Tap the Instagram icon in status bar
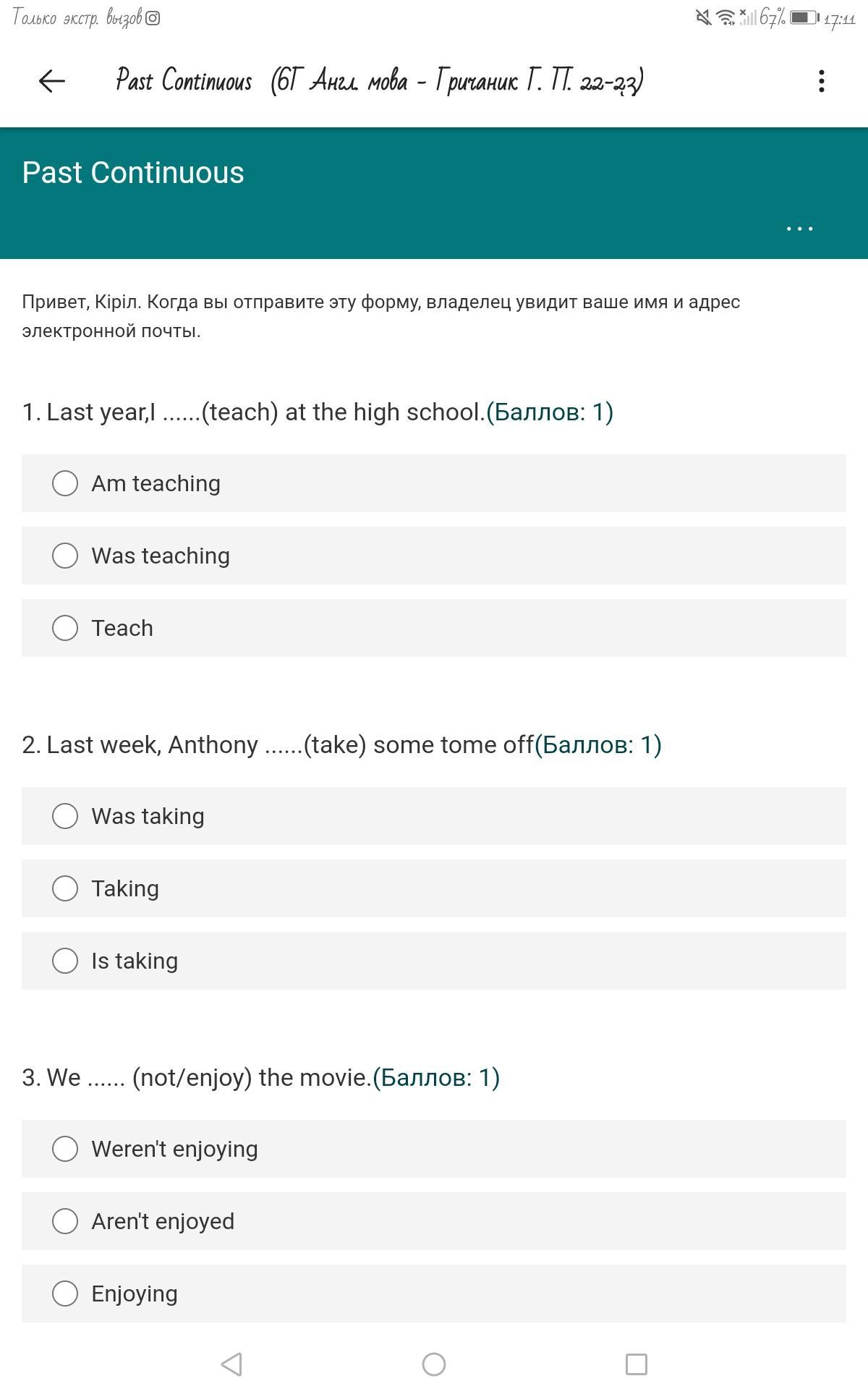 click(x=153, y=19)
